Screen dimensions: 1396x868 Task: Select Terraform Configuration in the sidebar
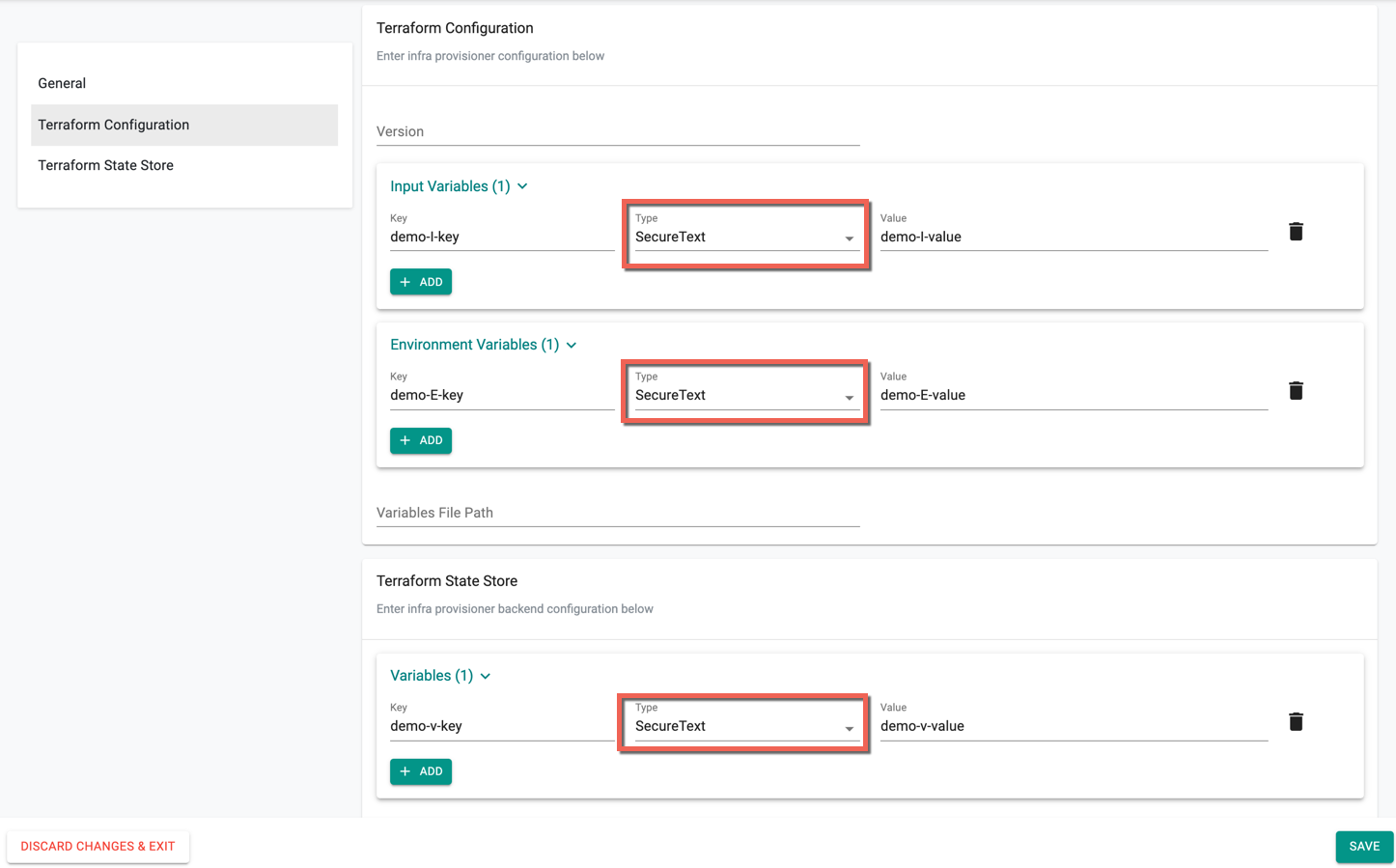click(x=184, y=125)
